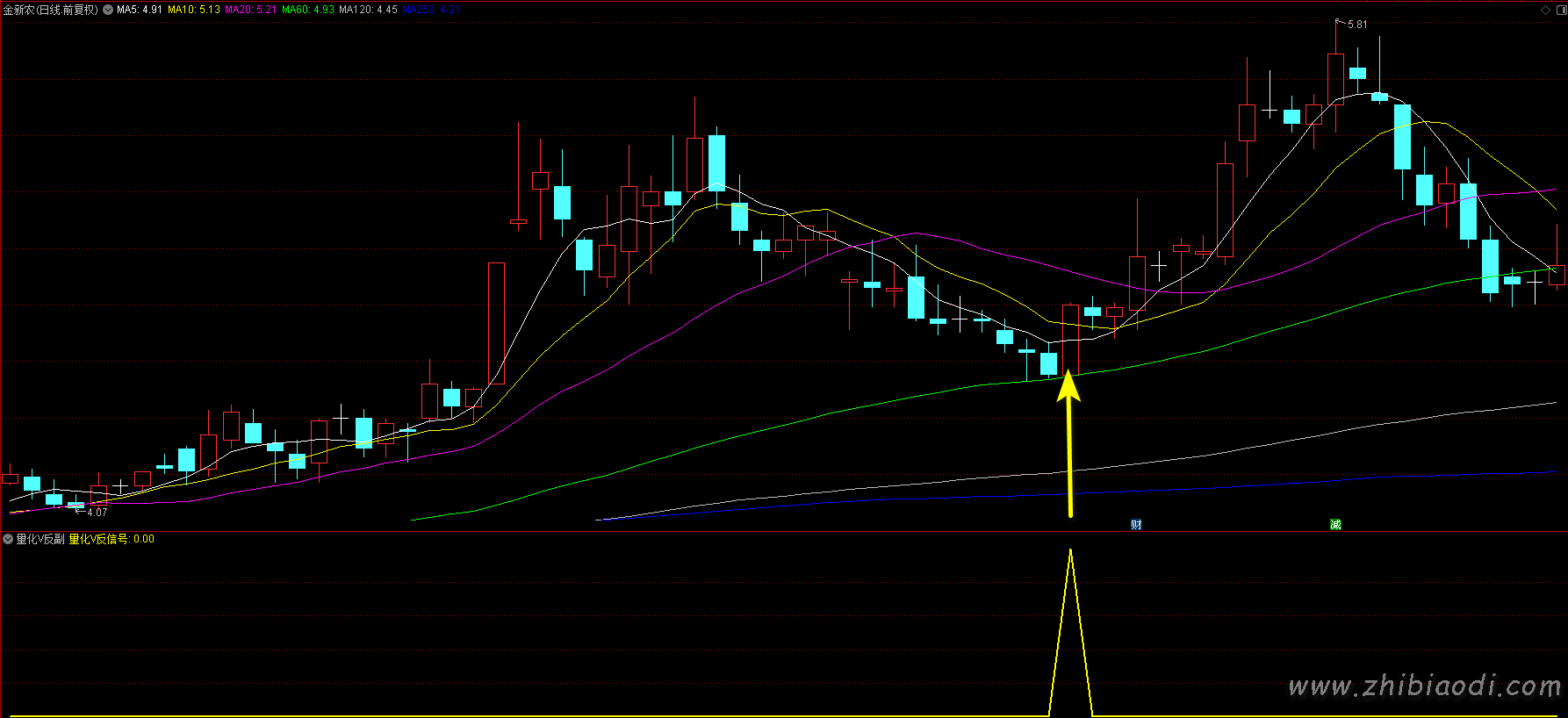Click the 5.81 high price marker

(x=1357, y=25)
